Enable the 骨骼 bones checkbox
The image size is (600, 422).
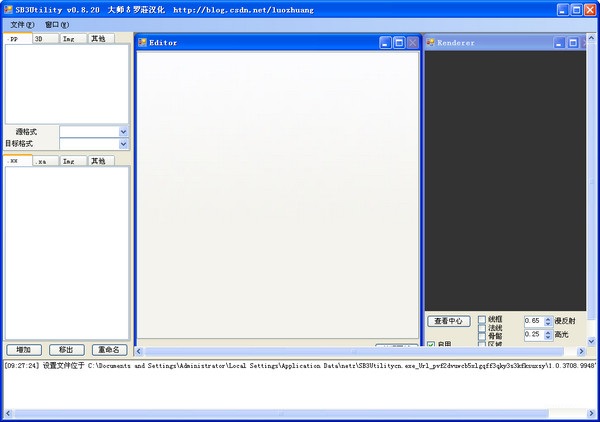tap(482, 336)
